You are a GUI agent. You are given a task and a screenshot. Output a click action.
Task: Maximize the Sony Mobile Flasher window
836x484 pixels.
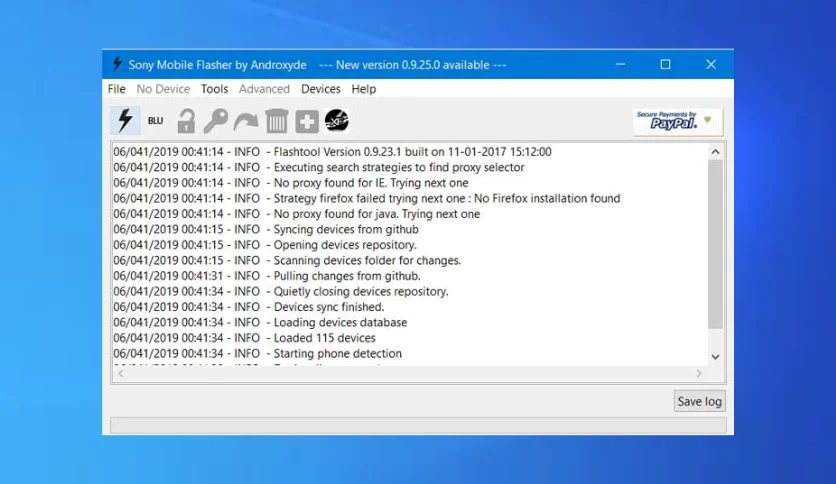click(x=665, y=64)
